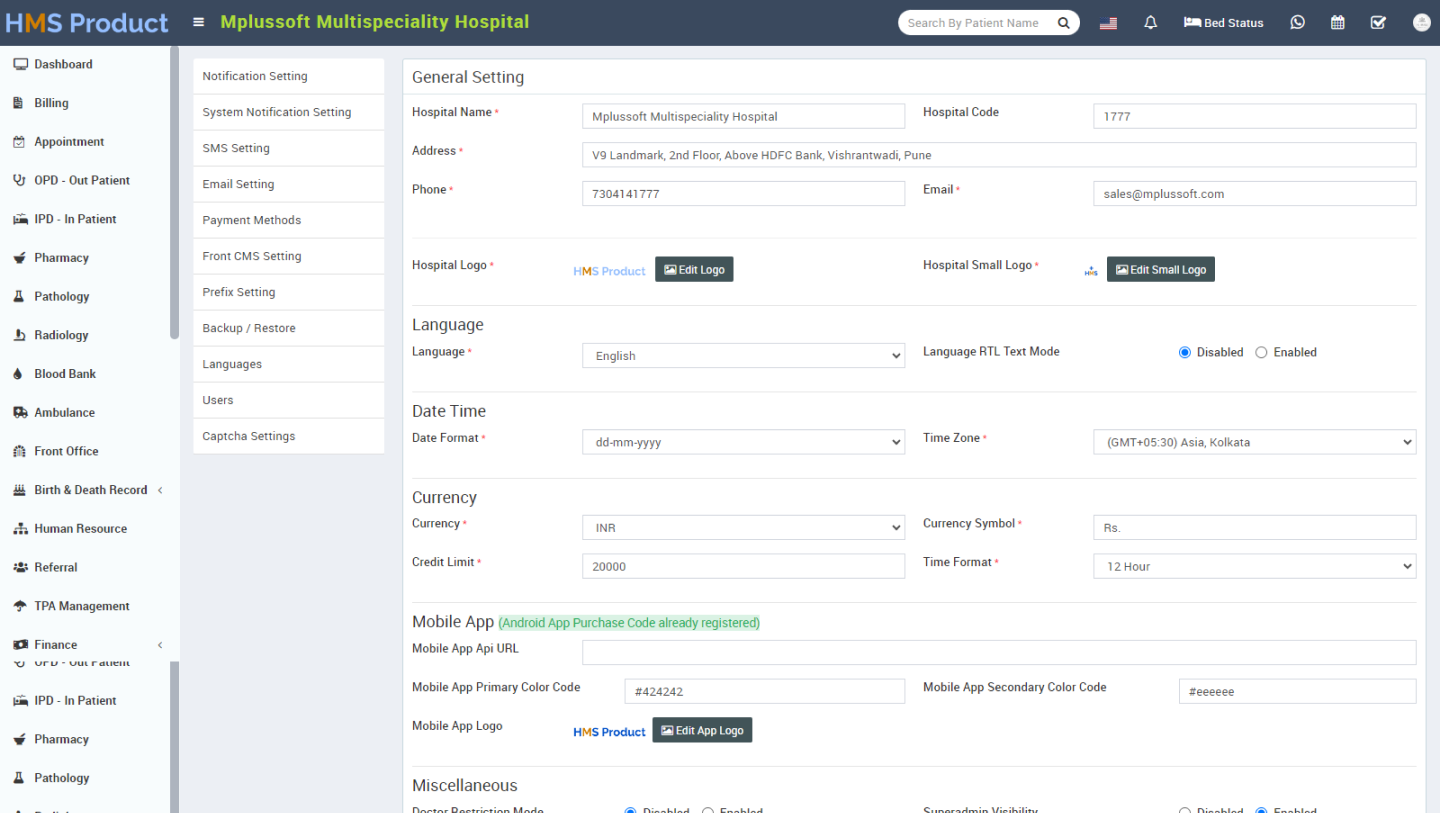Click the Billing document icon
The width and height of the screenshot is (1440, 813).
19,103
